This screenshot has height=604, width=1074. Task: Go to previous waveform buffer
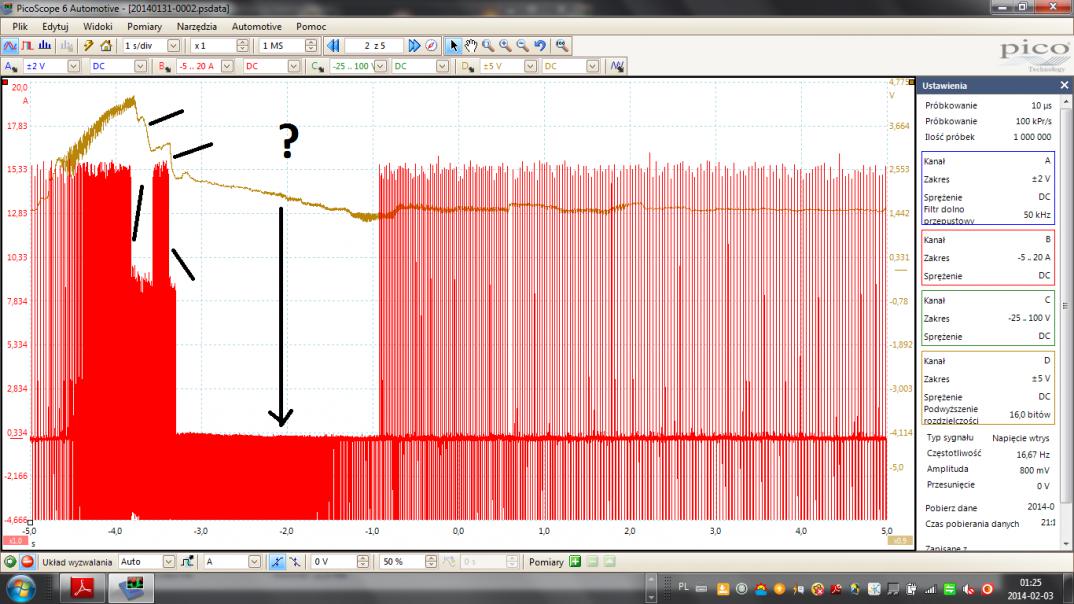pos(334,46)
